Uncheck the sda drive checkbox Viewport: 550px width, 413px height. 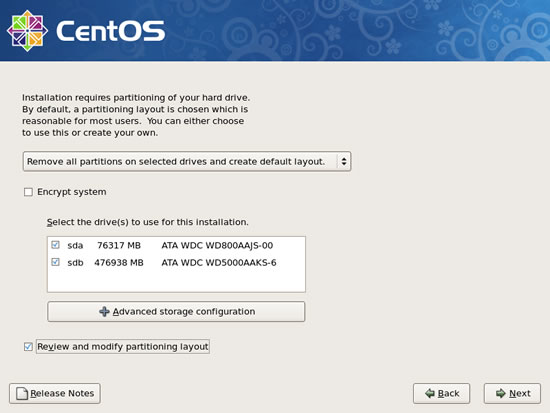point(55,245)
